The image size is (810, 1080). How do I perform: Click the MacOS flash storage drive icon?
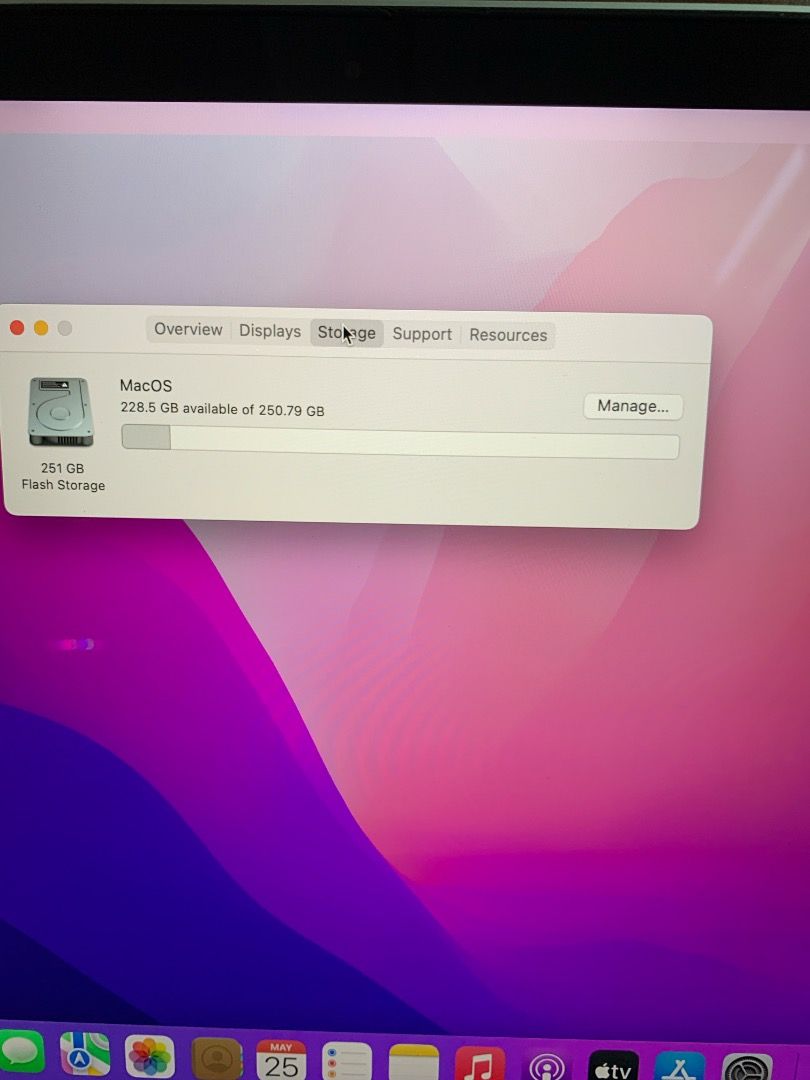pyautogui.click(x=60, y=411)
